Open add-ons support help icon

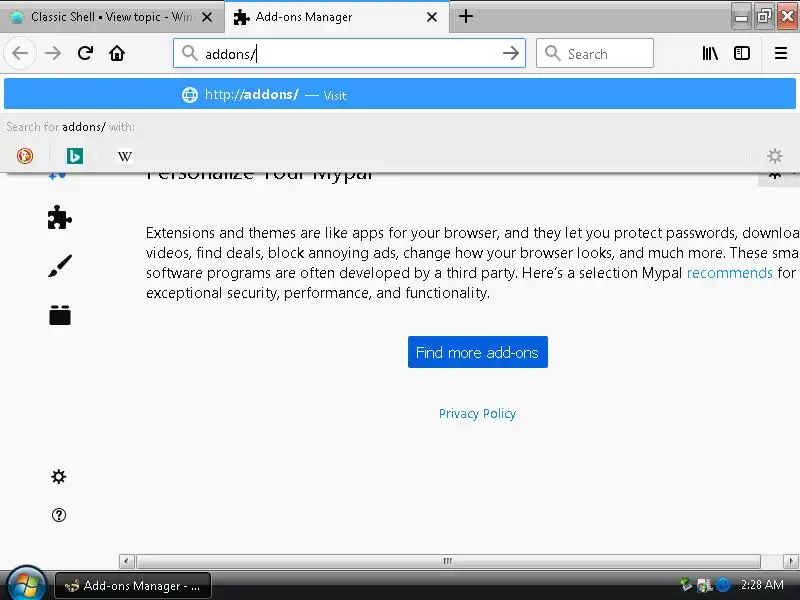pos(59,515)
